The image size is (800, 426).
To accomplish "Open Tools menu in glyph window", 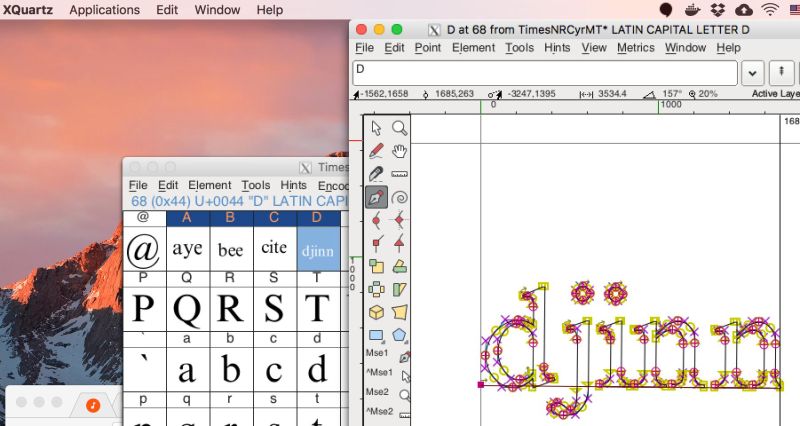I will tap(519, 48).
